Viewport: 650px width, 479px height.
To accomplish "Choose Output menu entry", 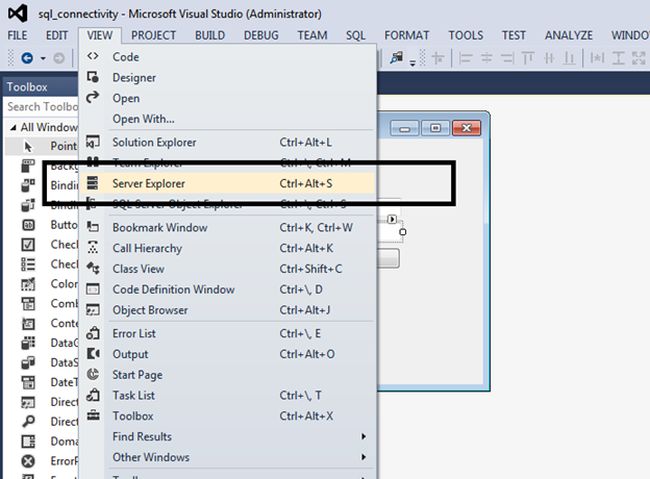I will click(227, 354).
